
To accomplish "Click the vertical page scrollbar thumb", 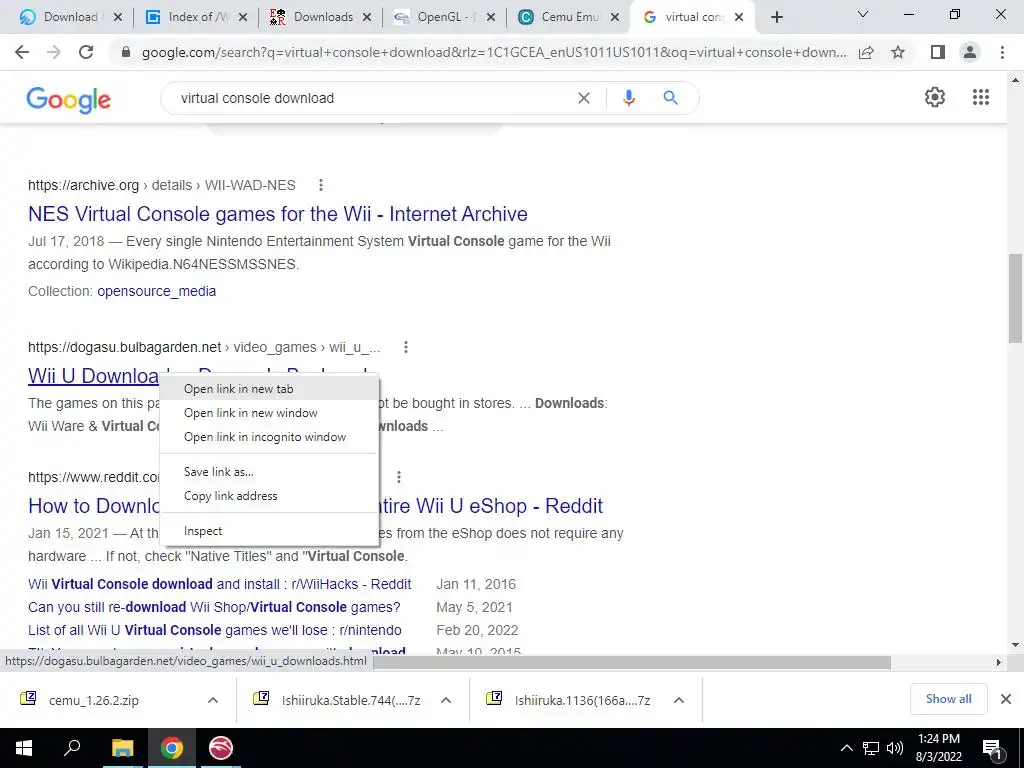I will [1015, 298].
